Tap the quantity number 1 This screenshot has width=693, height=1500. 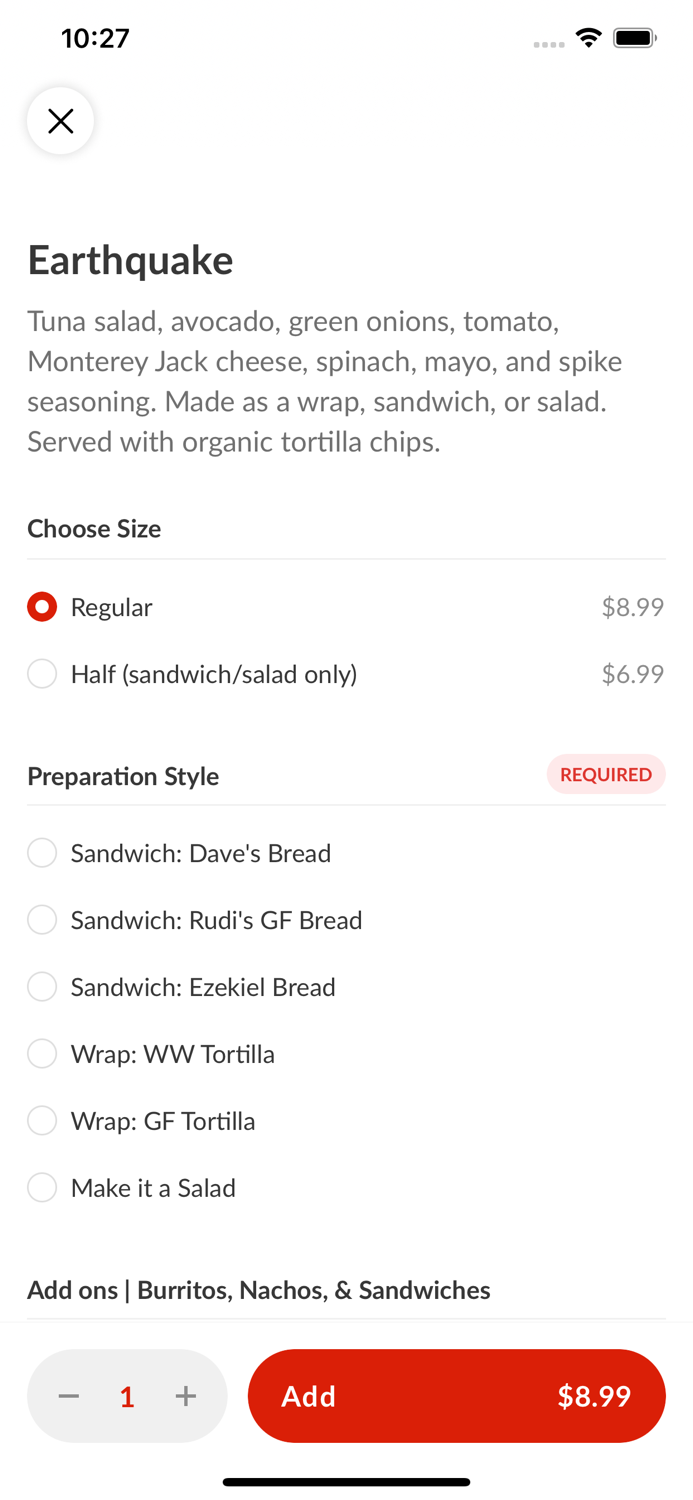tap(127, 1397)
